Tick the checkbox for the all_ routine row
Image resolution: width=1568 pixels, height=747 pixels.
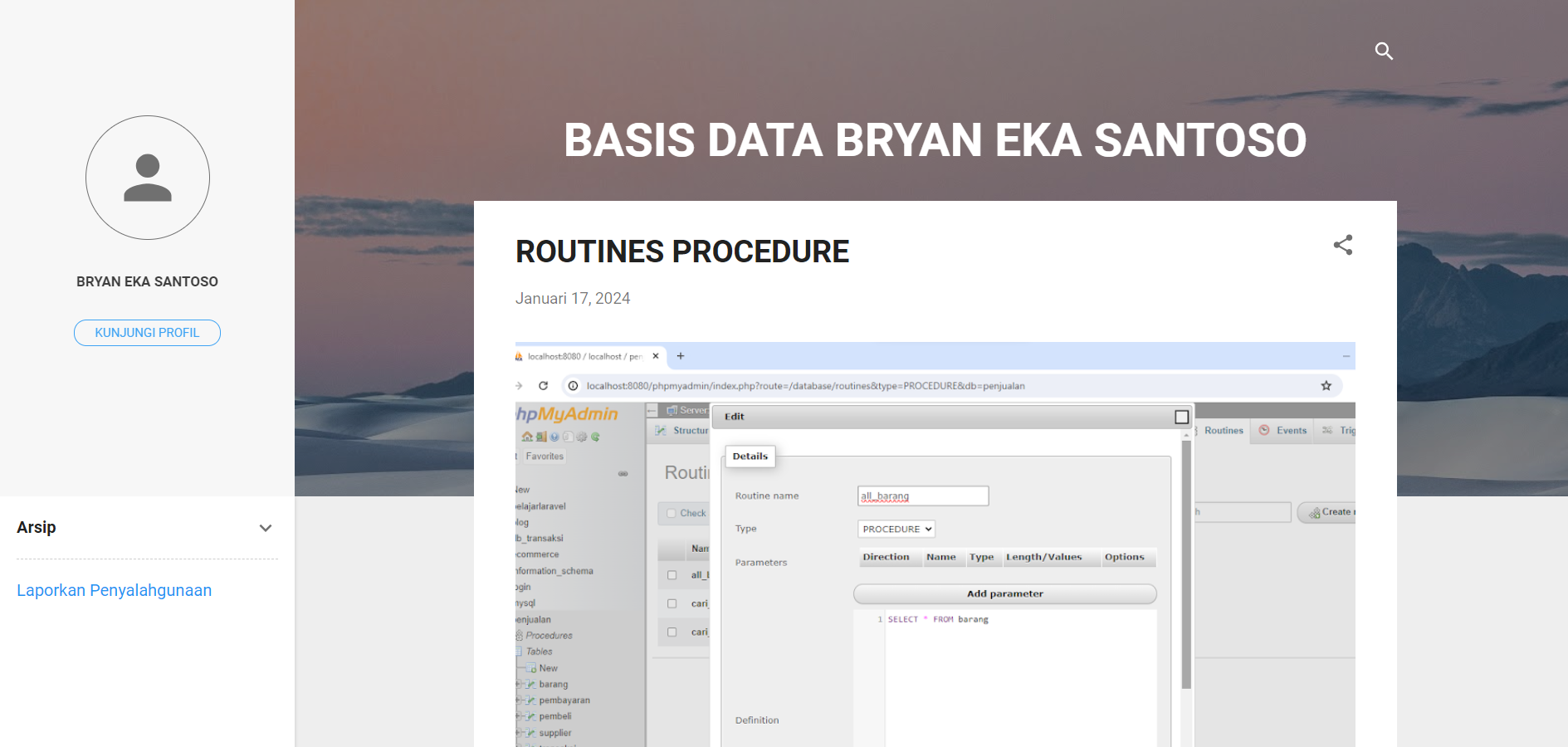(x=672, y=575)
